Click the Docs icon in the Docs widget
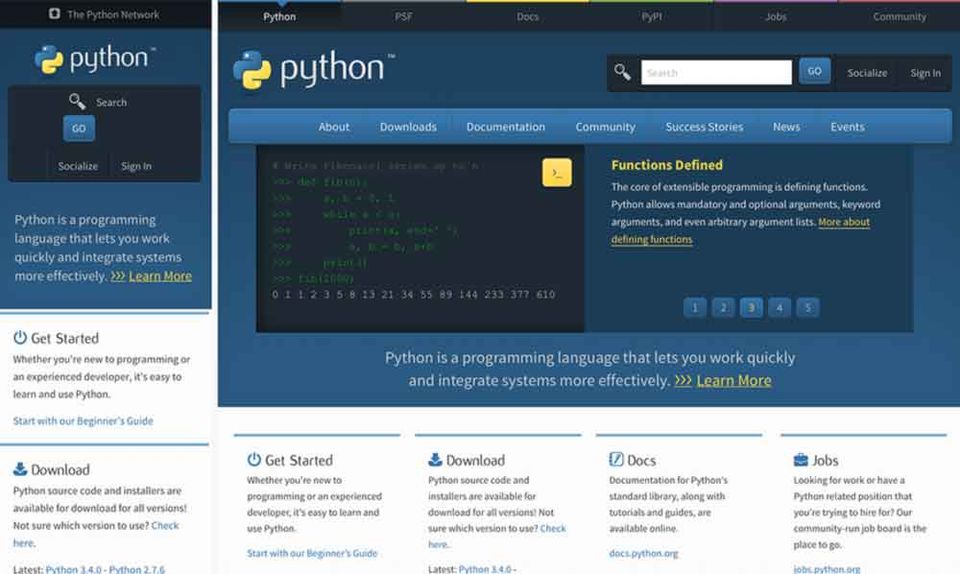960x574 pixels. 616,460
